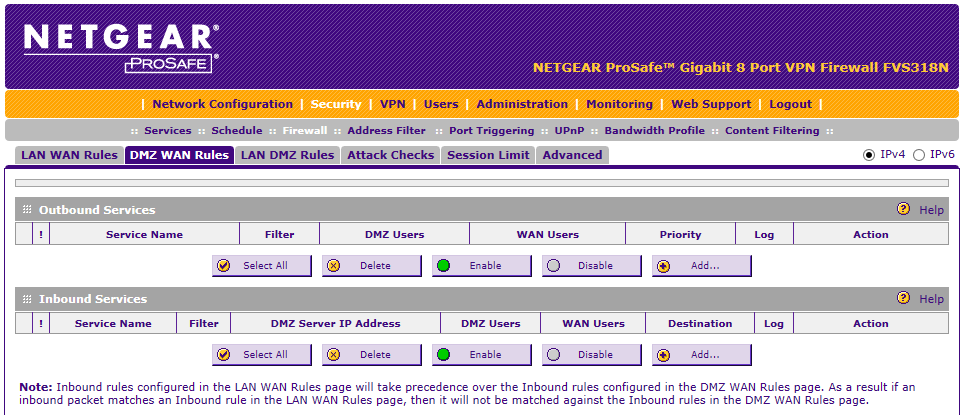
Task: Click the Outbound Services section grip icon
Action: click(27, 210)
